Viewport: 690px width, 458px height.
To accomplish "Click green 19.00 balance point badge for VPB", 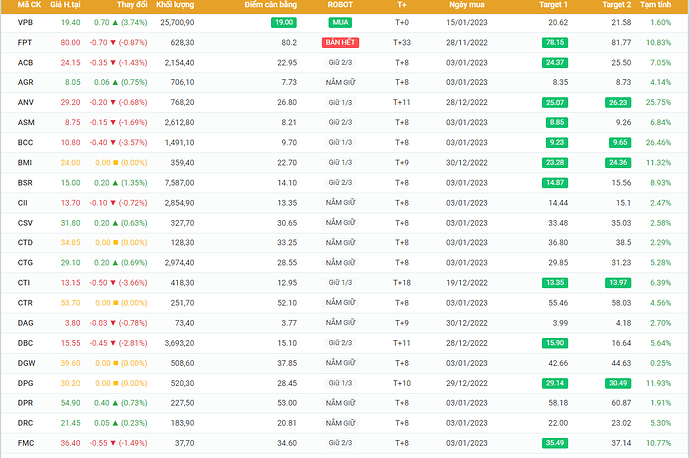I will (x=283, y=22).
